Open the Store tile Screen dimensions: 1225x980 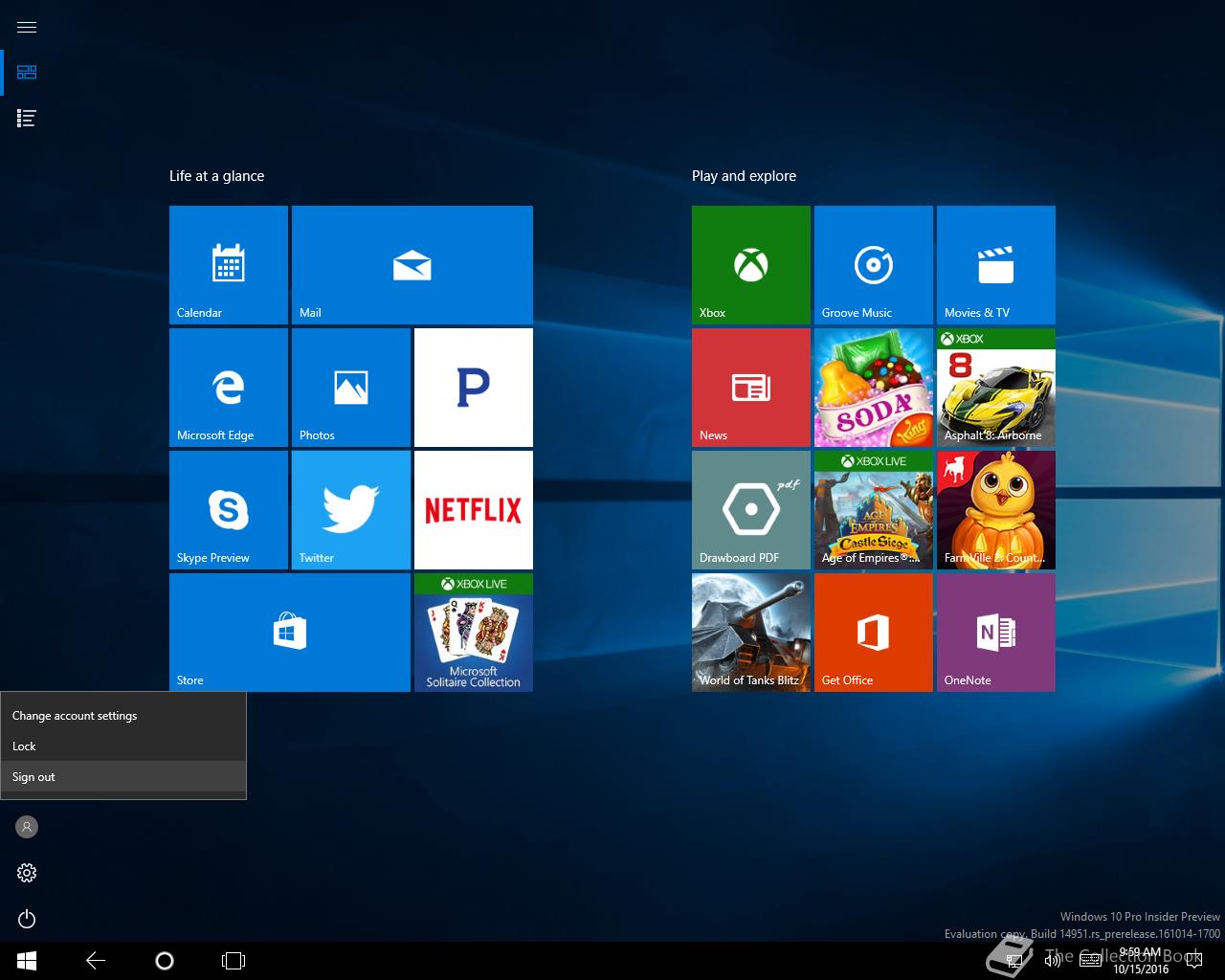(290, 633)
